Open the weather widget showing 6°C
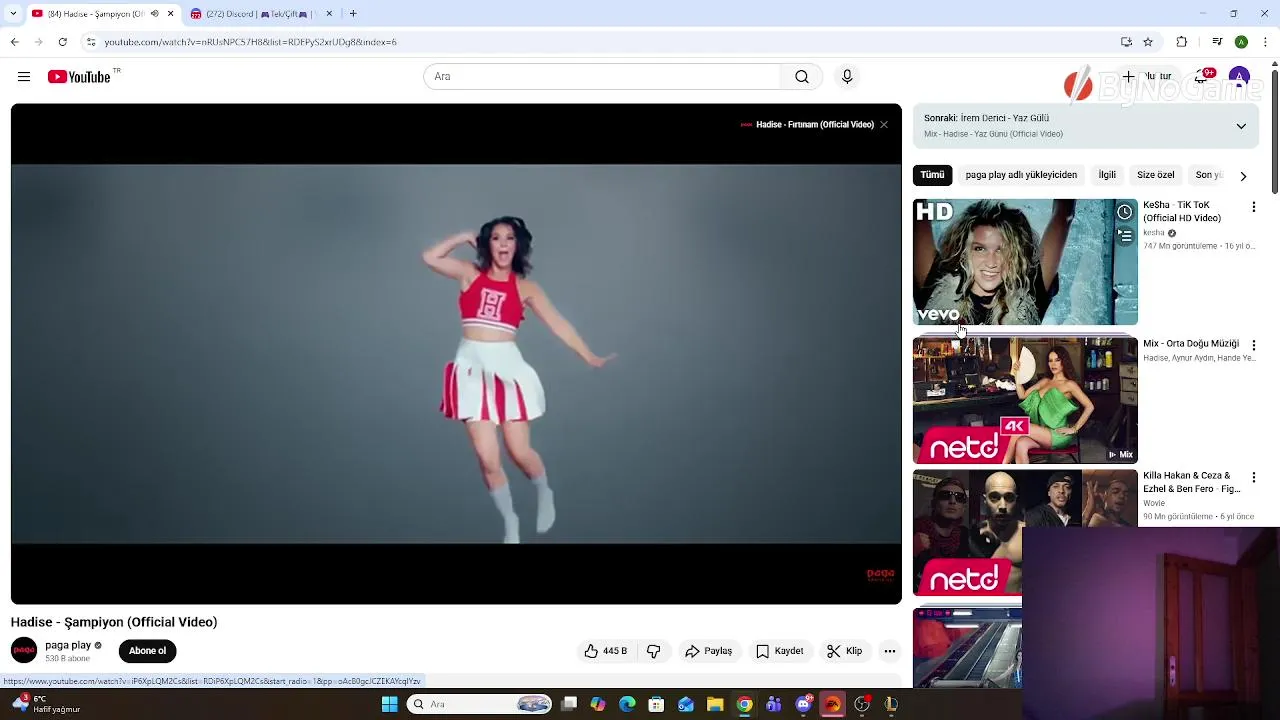The image size is (1280, 720). coord(45,705)
